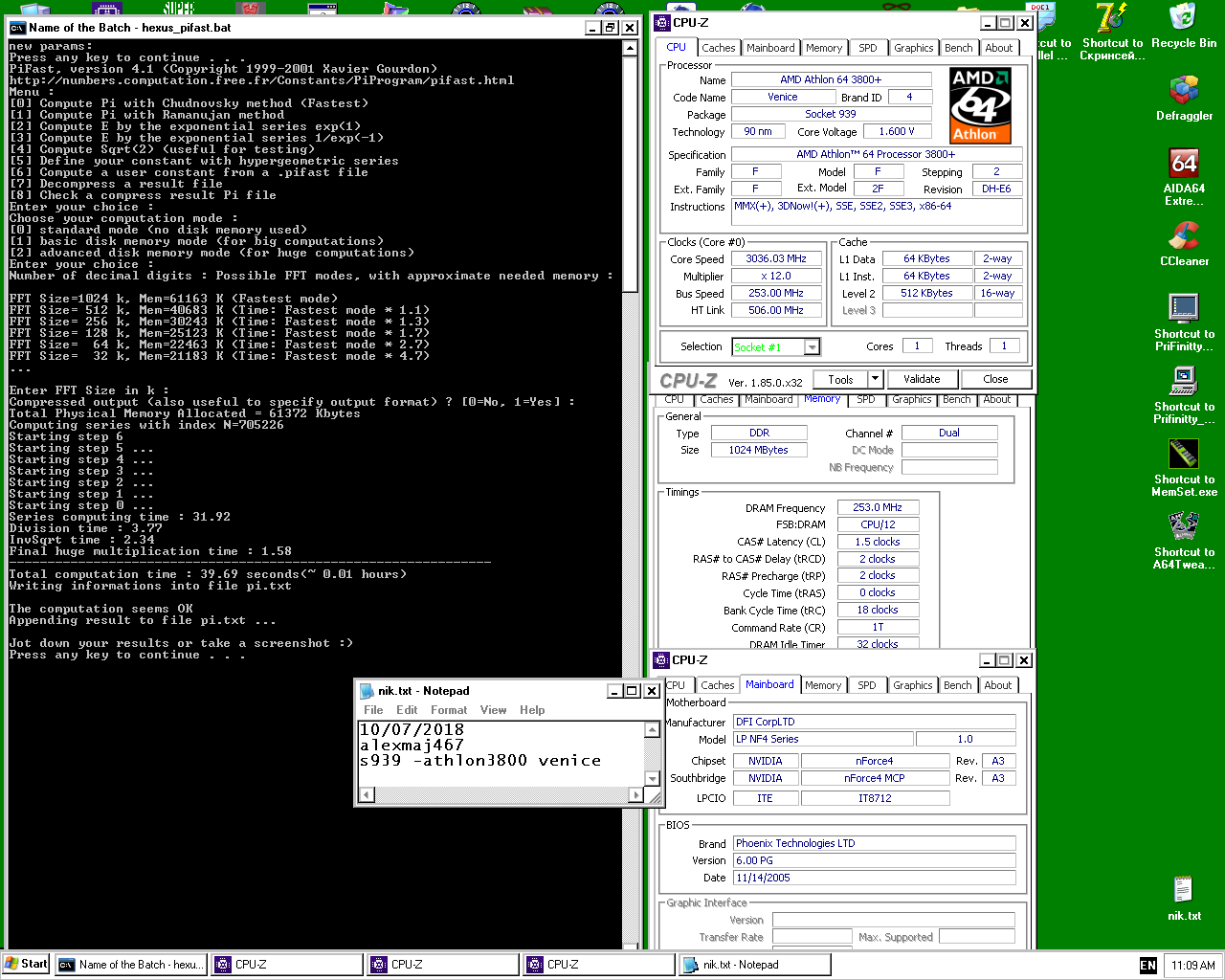Screen dimensions: 1225x980
Task: Open Notepad File menu
Action: [x=373, y=710]
